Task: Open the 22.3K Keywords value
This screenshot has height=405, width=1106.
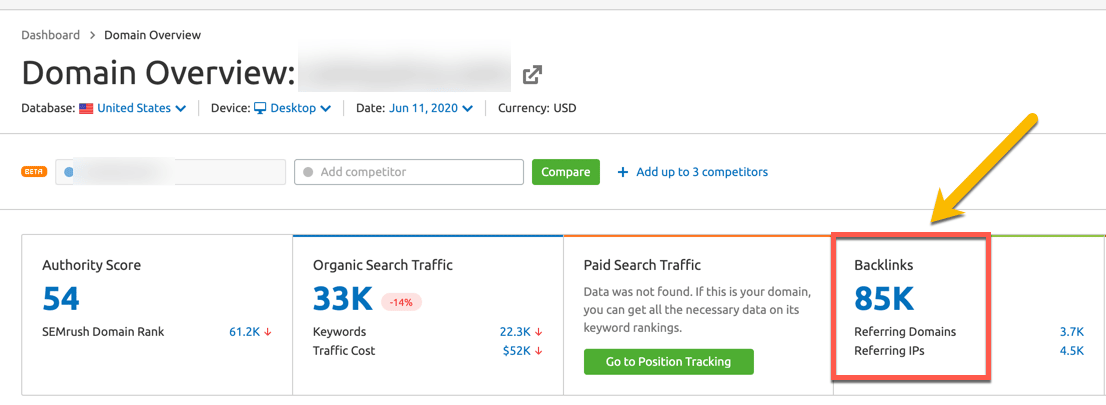Action: [515, 332]
